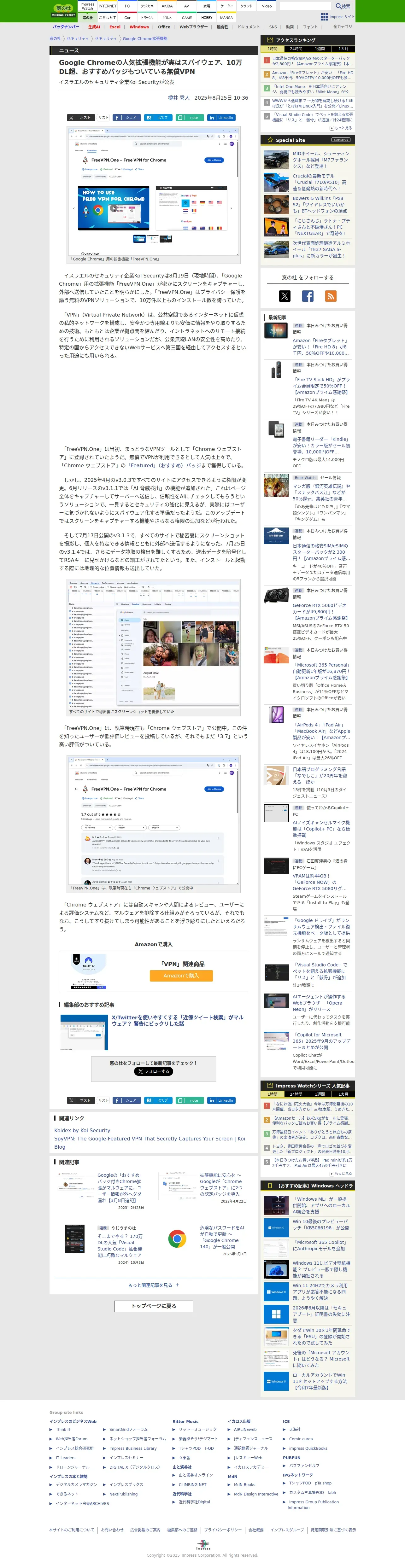Screen dimensions: 405x1568
Task: Click the Impress logo in footer
Action: pyautogui.click(x=203, y=1545)
